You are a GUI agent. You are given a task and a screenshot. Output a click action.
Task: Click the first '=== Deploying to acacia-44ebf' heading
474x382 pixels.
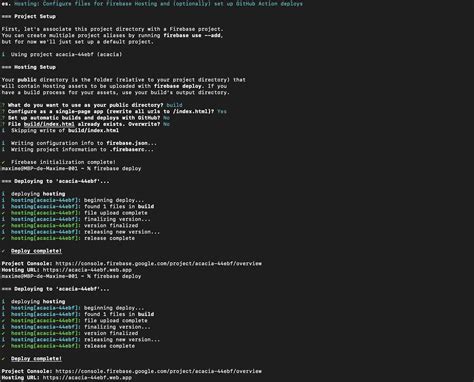tap(55, 181)
